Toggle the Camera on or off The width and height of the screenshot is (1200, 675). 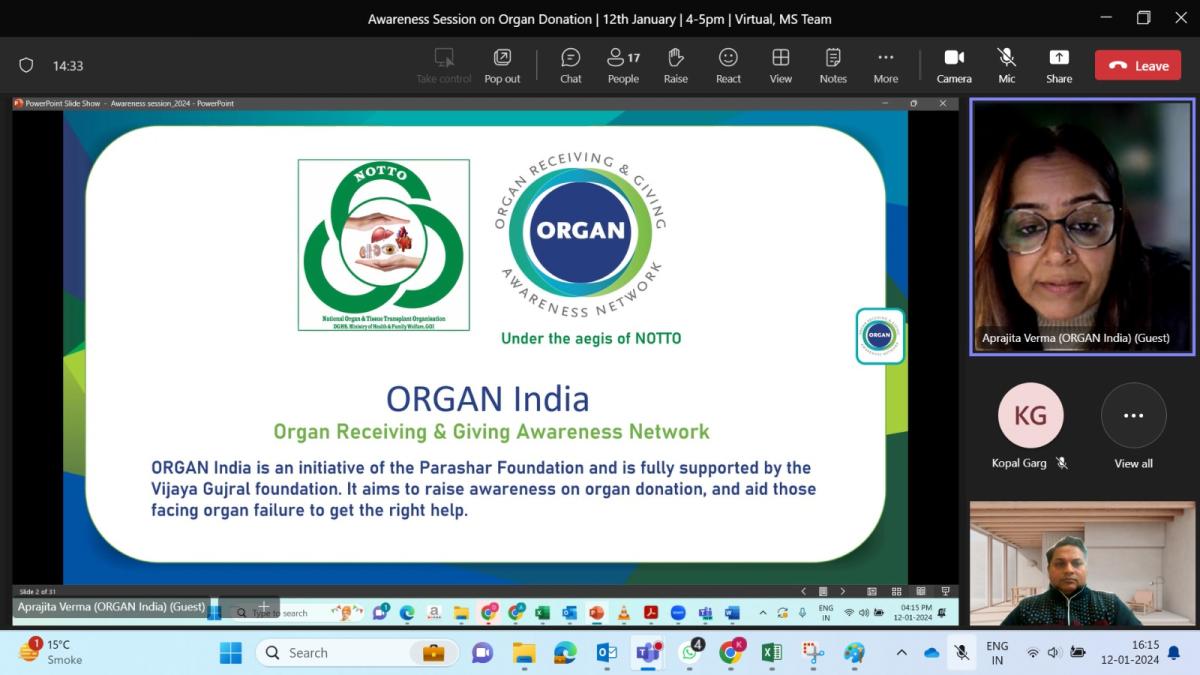coord(954,65)
